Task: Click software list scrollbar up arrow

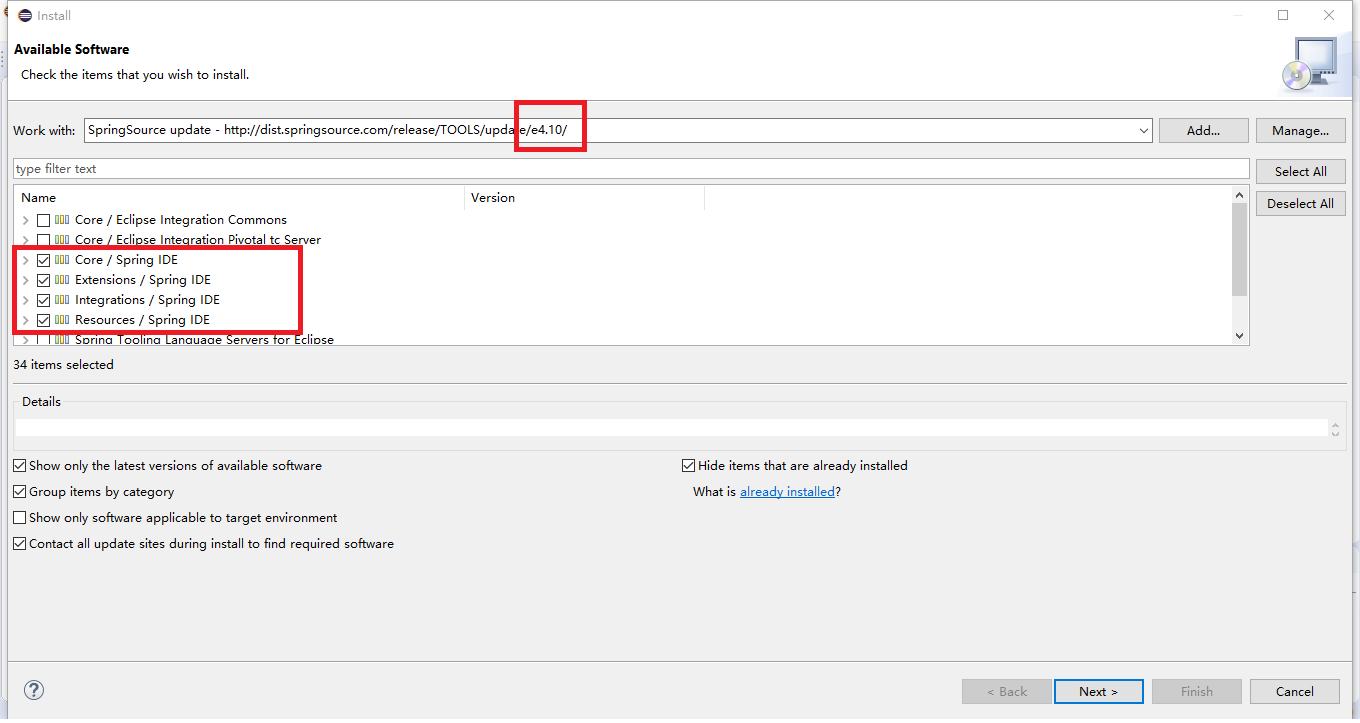Action: tap(1240, 196)
